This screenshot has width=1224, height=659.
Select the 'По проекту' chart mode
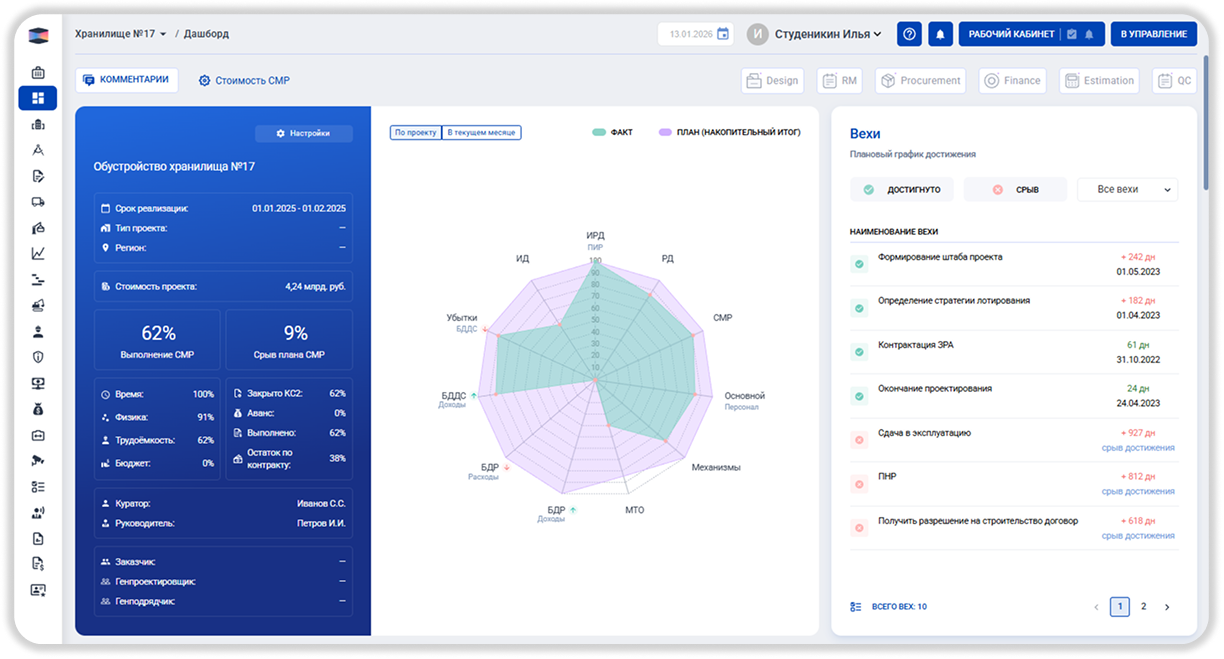click(416, 132)
